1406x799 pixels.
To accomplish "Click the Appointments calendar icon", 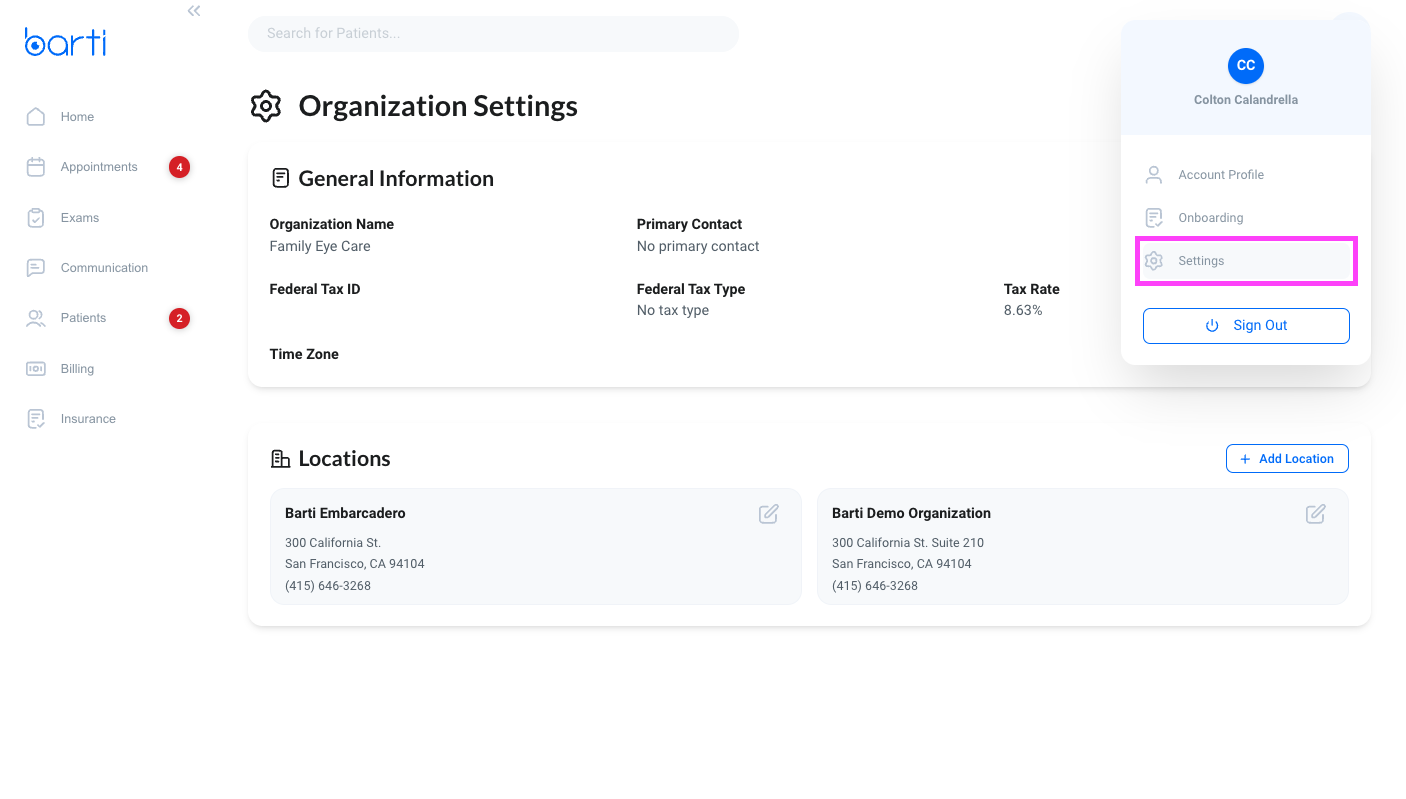I will (36, 167).
